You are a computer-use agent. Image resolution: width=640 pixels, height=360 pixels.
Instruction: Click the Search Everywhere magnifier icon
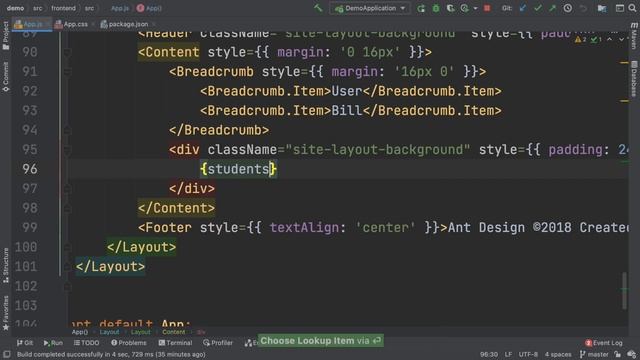[632, 8]
